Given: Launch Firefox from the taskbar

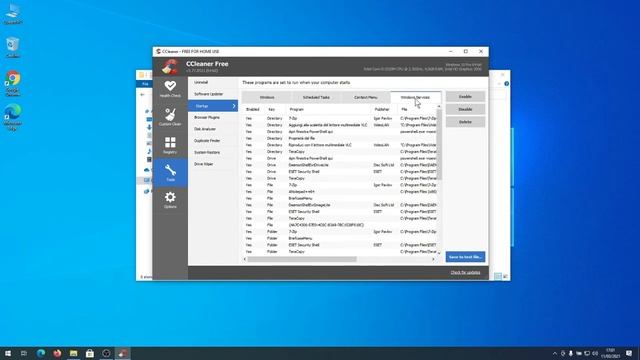Looking at the screenshot, I should (57, 353).
